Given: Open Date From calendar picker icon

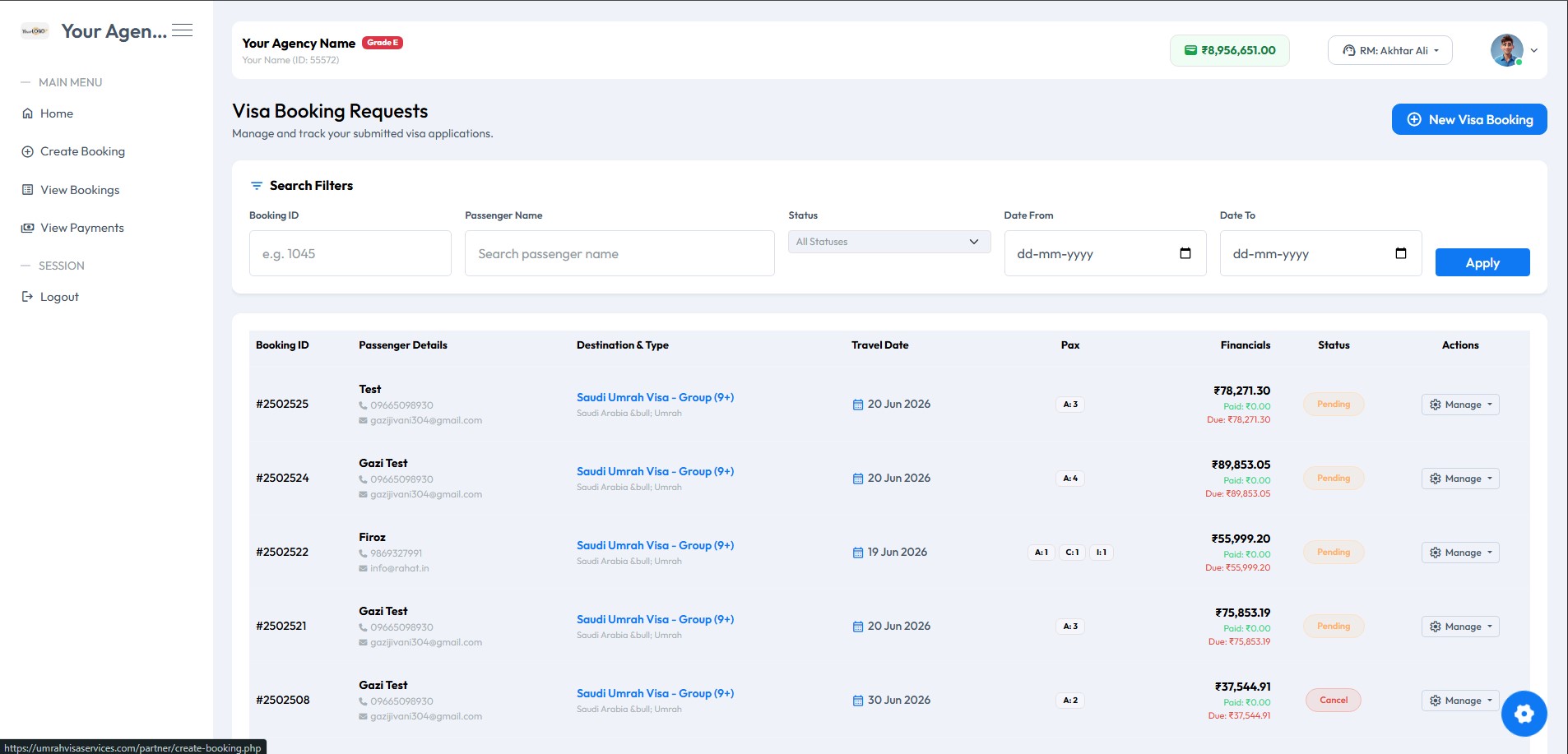Looking at the screenshot, I should pos(1185,253).
